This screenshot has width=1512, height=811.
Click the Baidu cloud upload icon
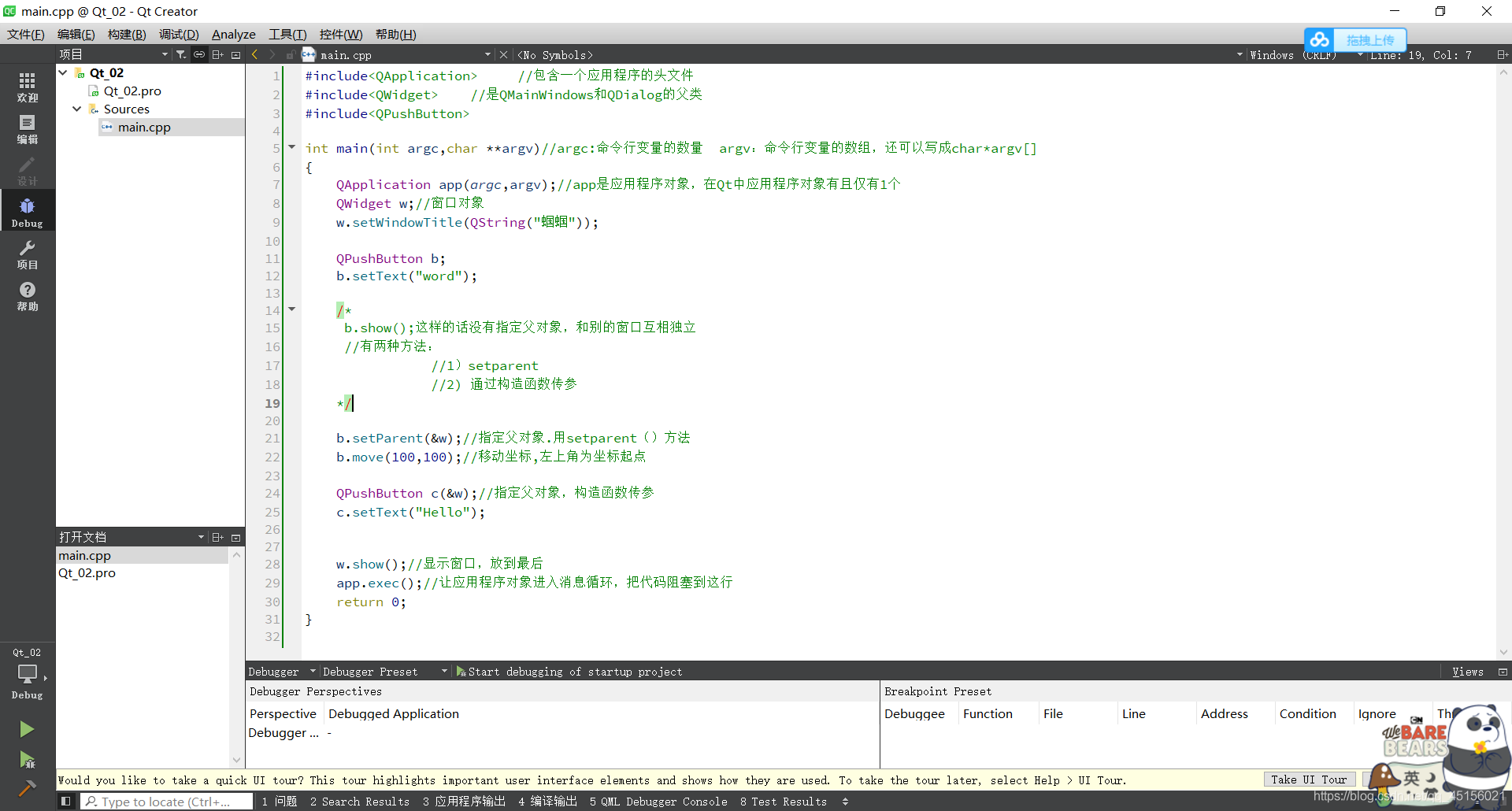tap(1320, 39)
